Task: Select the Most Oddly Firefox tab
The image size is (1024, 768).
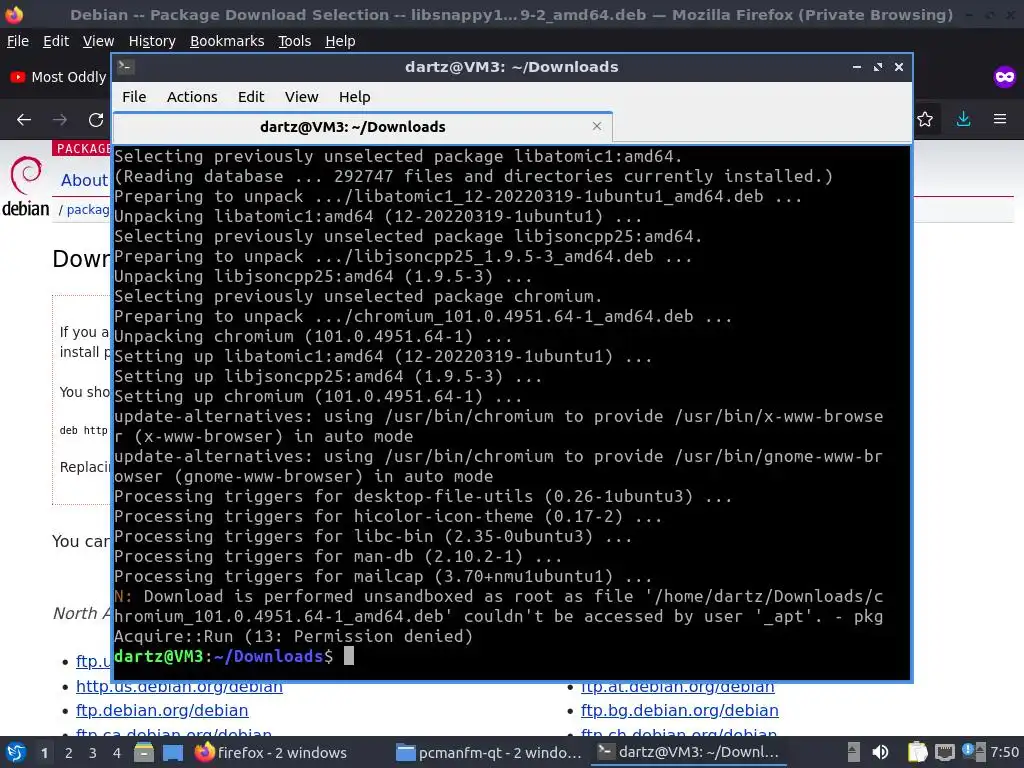Action: (59, 77)
